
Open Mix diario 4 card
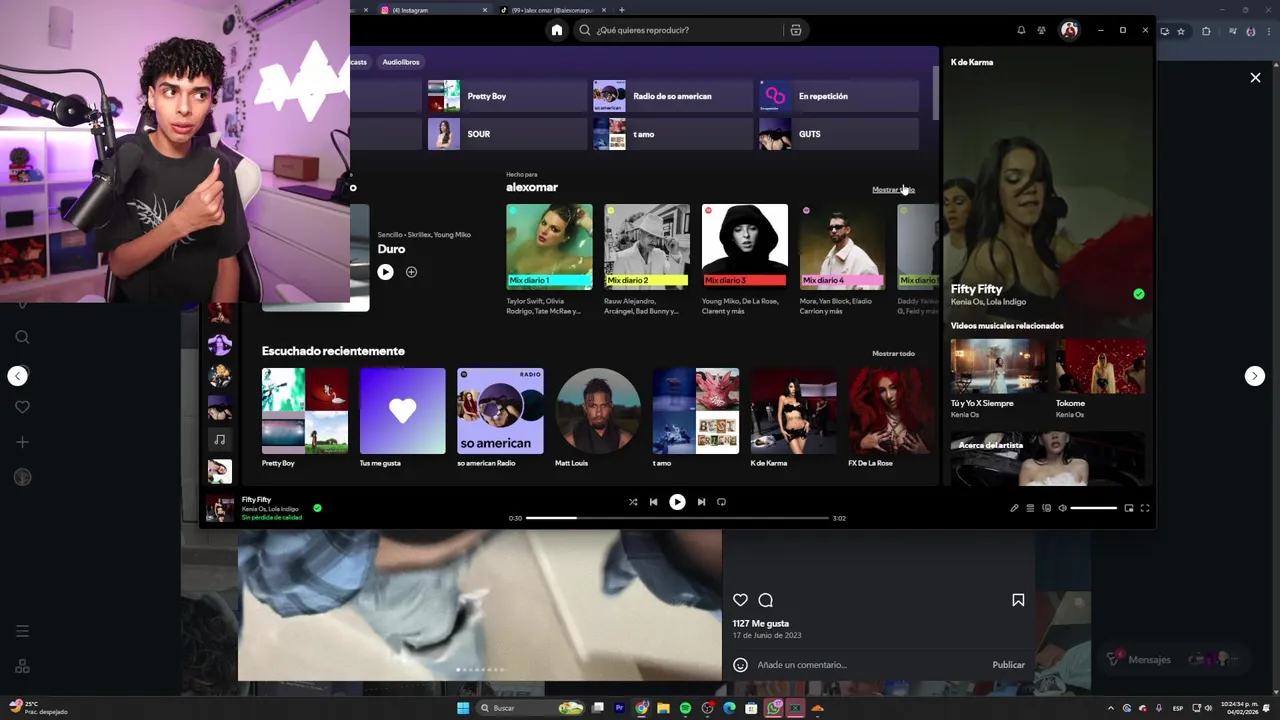point(842,260)
